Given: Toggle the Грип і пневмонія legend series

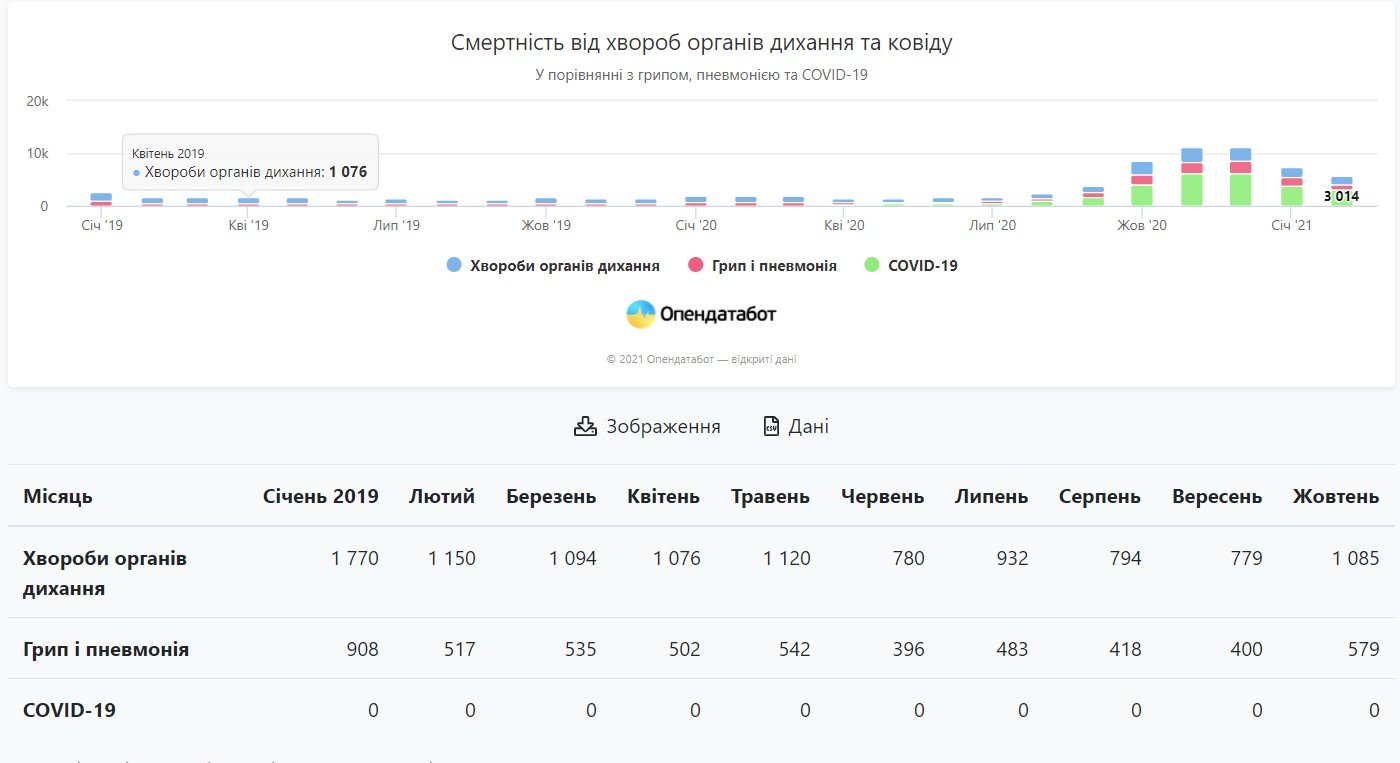Looking at the screenshot, I should pos(774,266).
